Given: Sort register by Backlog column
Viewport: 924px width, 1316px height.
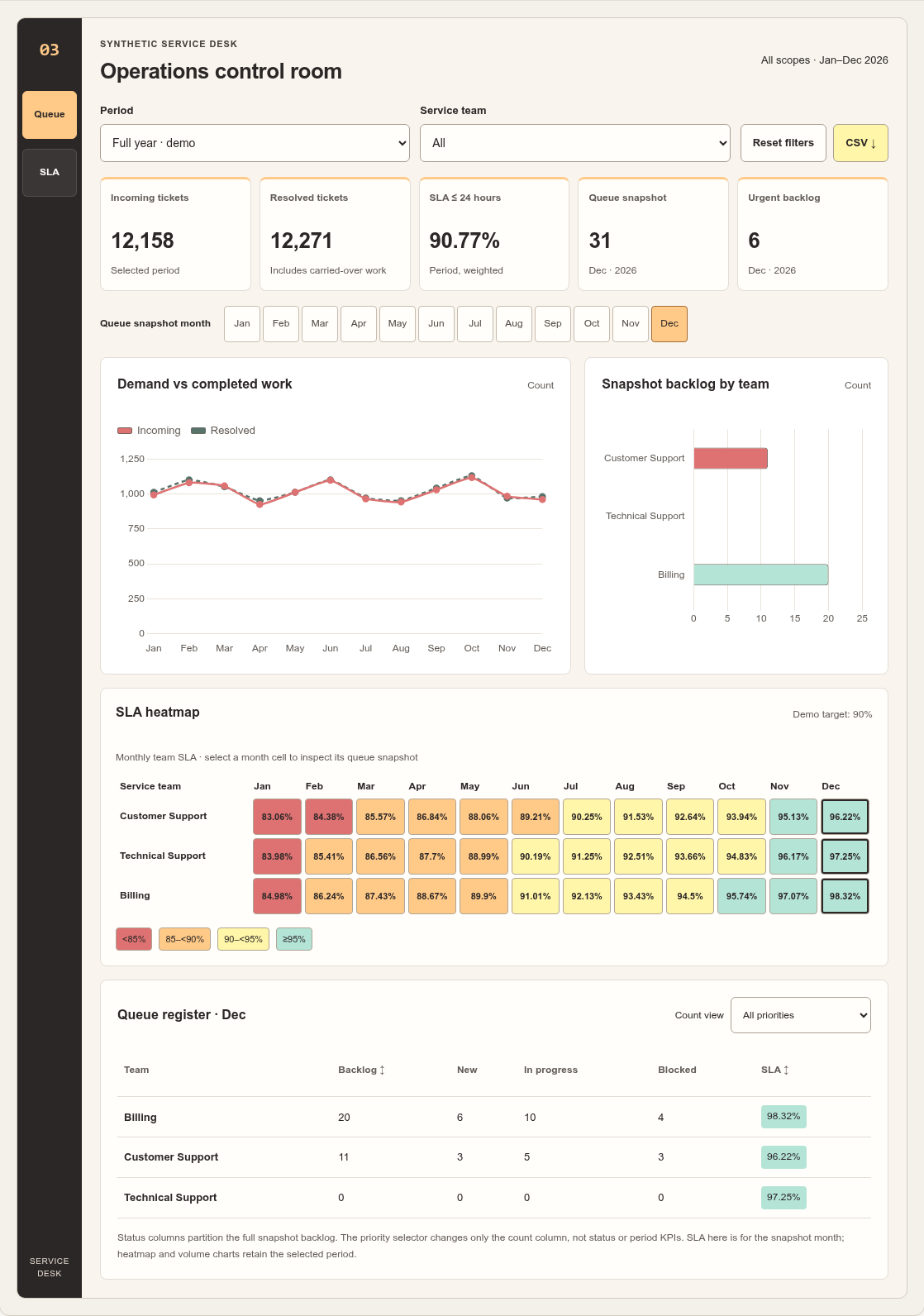Looking at the screenshot, I should [361, 1070].
